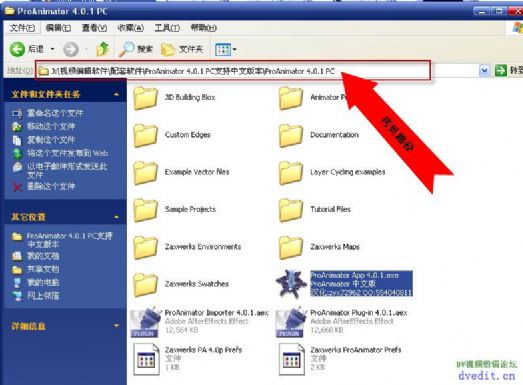Select the Example Vector files folder icon
Screen dimensions: 523x385
(x=145, y=172)
